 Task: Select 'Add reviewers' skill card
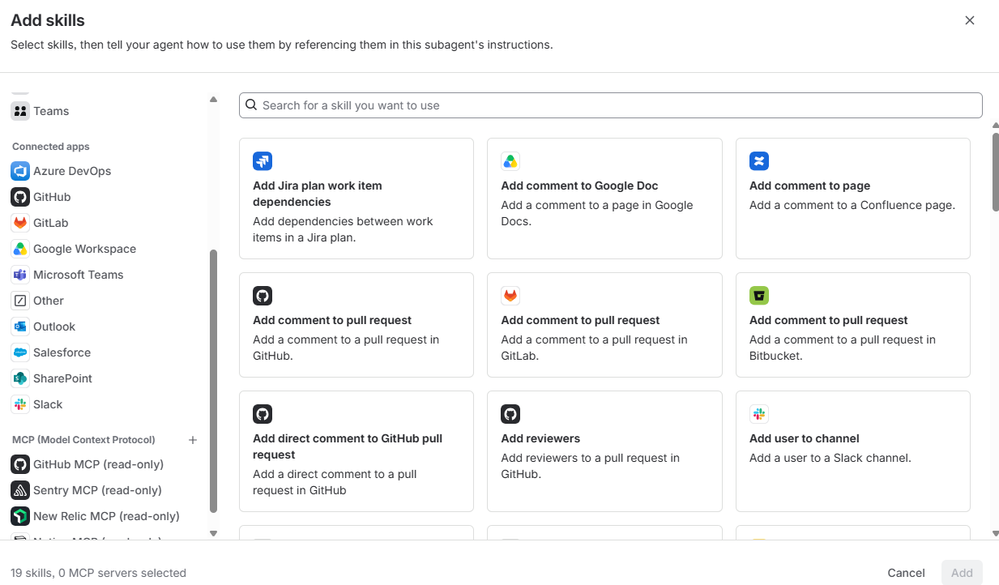605,451
